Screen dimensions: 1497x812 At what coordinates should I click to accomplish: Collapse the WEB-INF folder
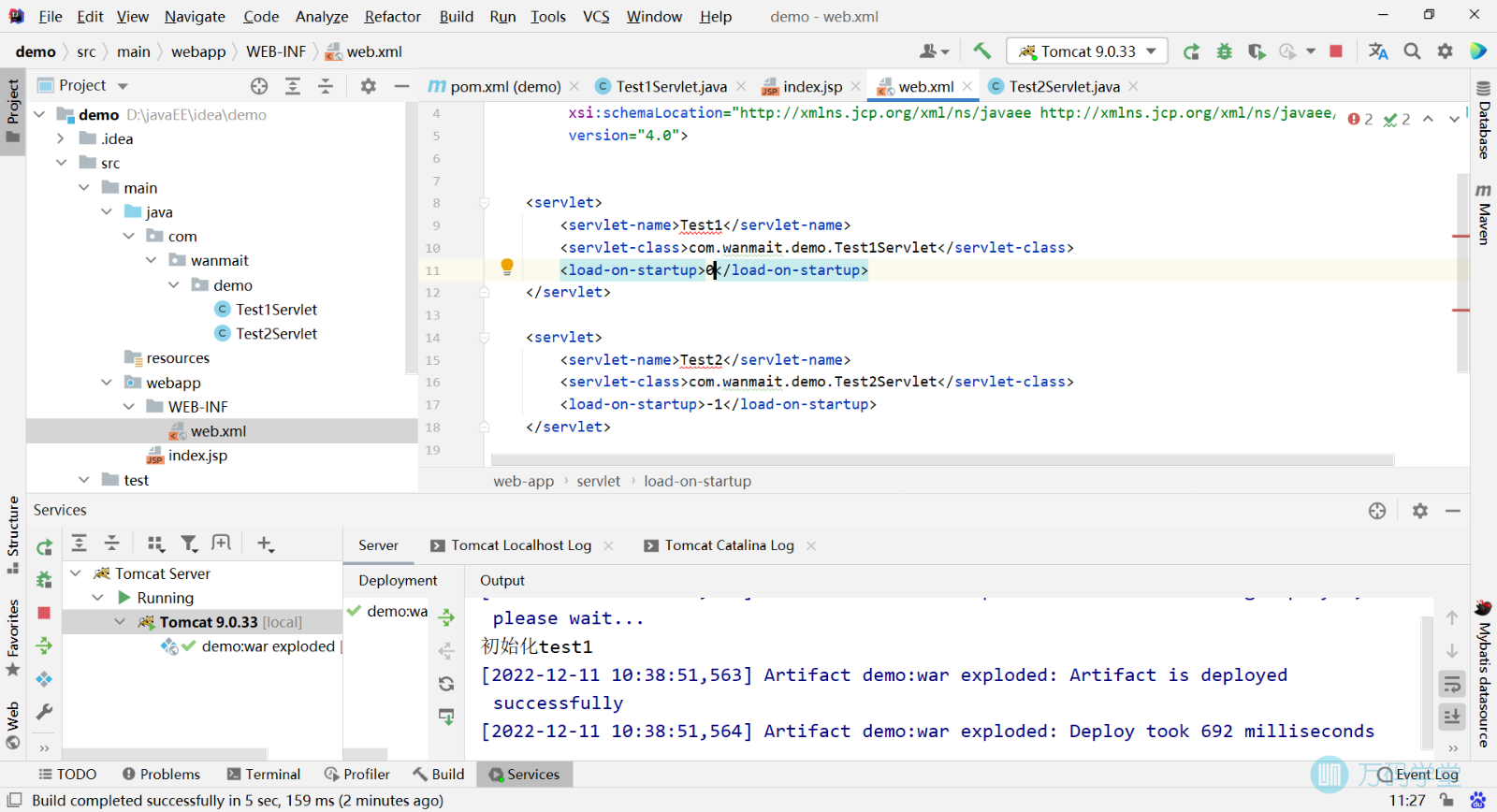pos(128,407)
